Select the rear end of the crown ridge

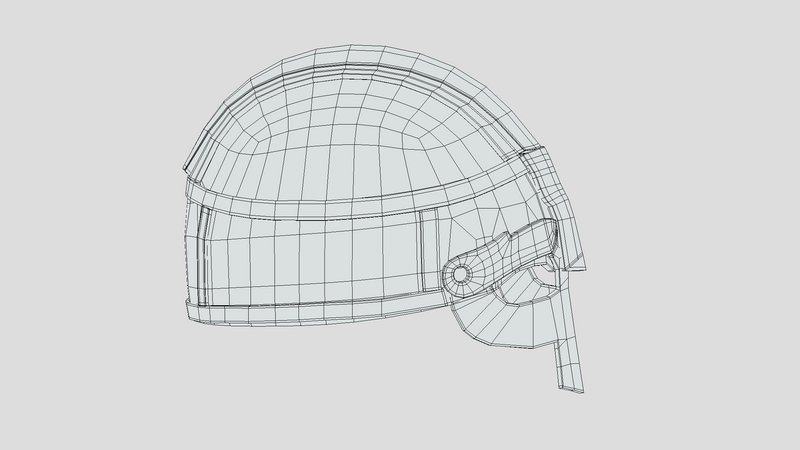[x=192, y=162]
